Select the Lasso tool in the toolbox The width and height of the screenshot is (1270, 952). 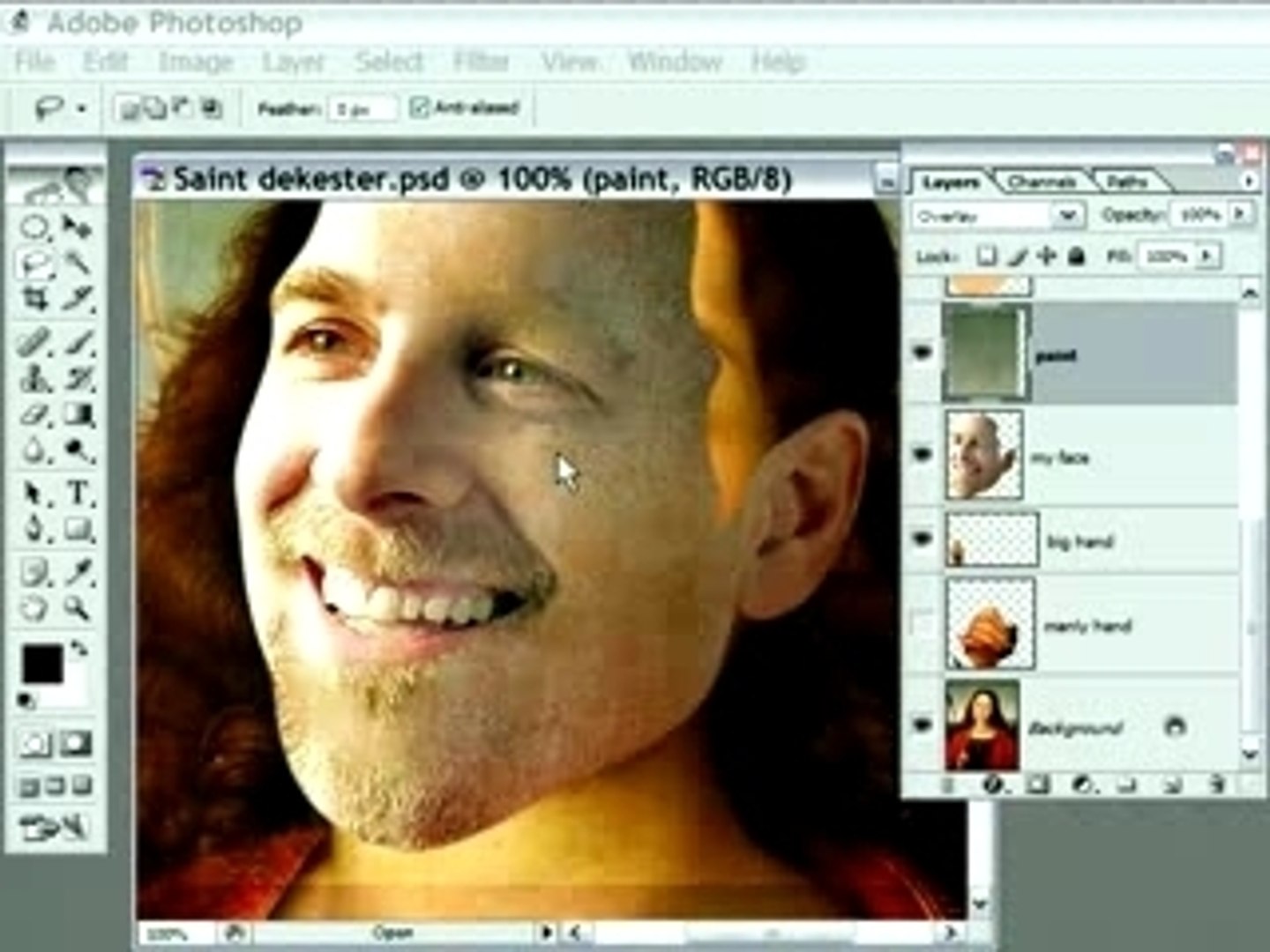click(x=35, y=263)
